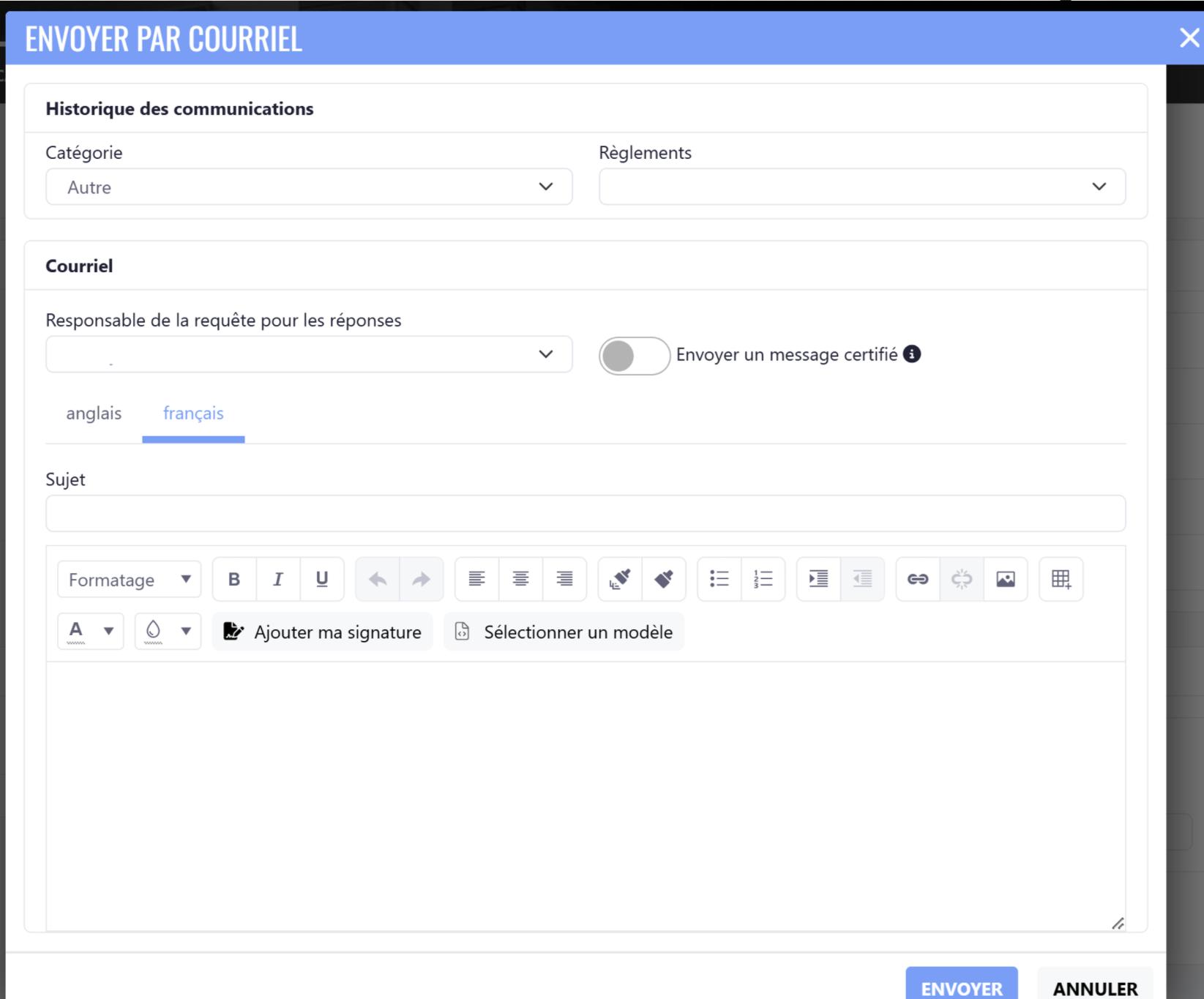The height and width of the screenshot is (999, 1204).
Task: Open the Formatage style dropdown
Action: [130, 580]
